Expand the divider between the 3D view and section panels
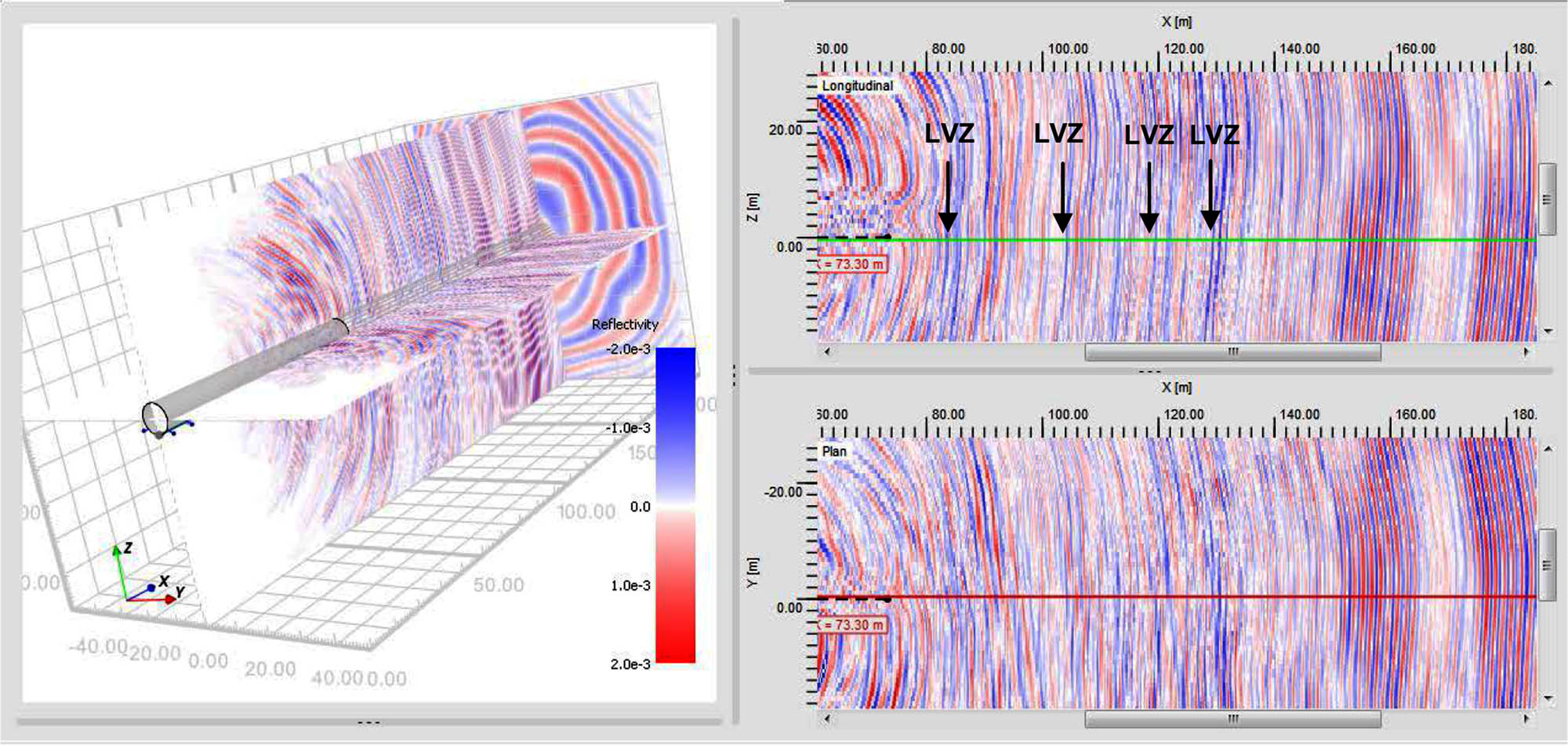 point(735,376)
